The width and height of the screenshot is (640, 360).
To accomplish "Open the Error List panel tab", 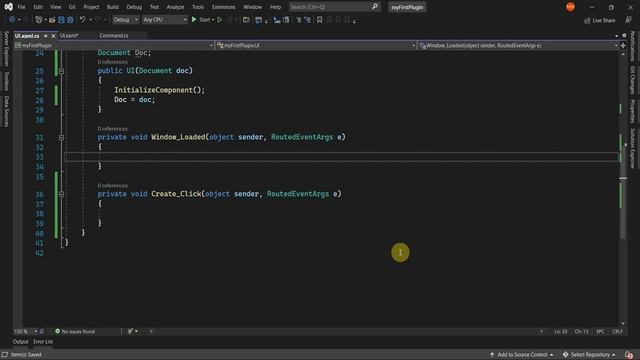I will (x=43, y=342).
